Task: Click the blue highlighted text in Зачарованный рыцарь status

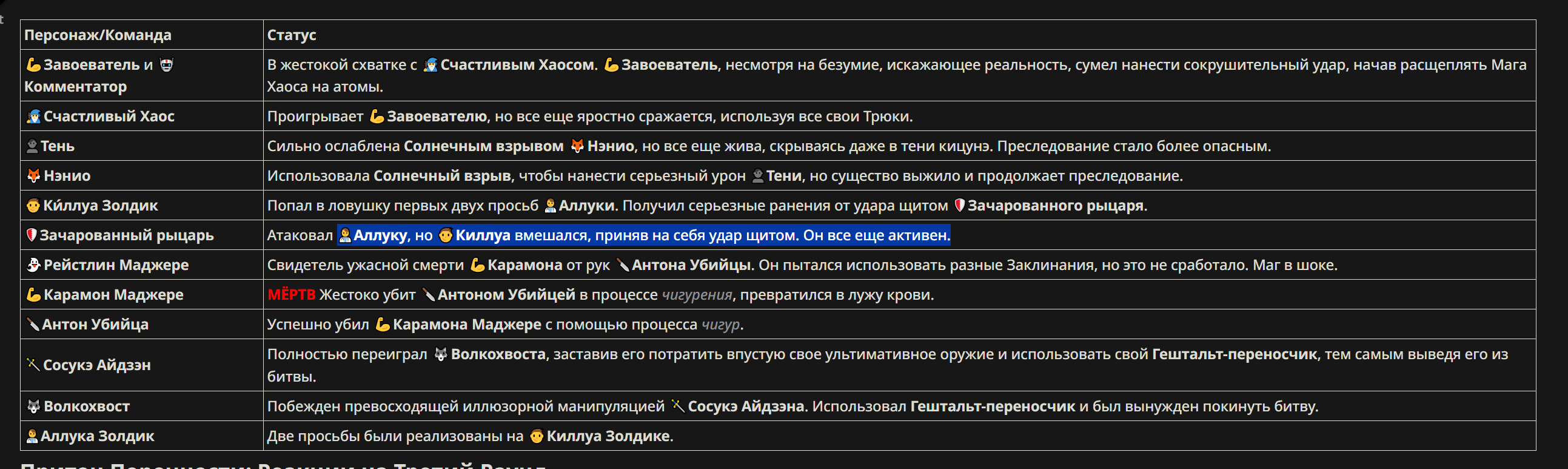Action: 644,235
